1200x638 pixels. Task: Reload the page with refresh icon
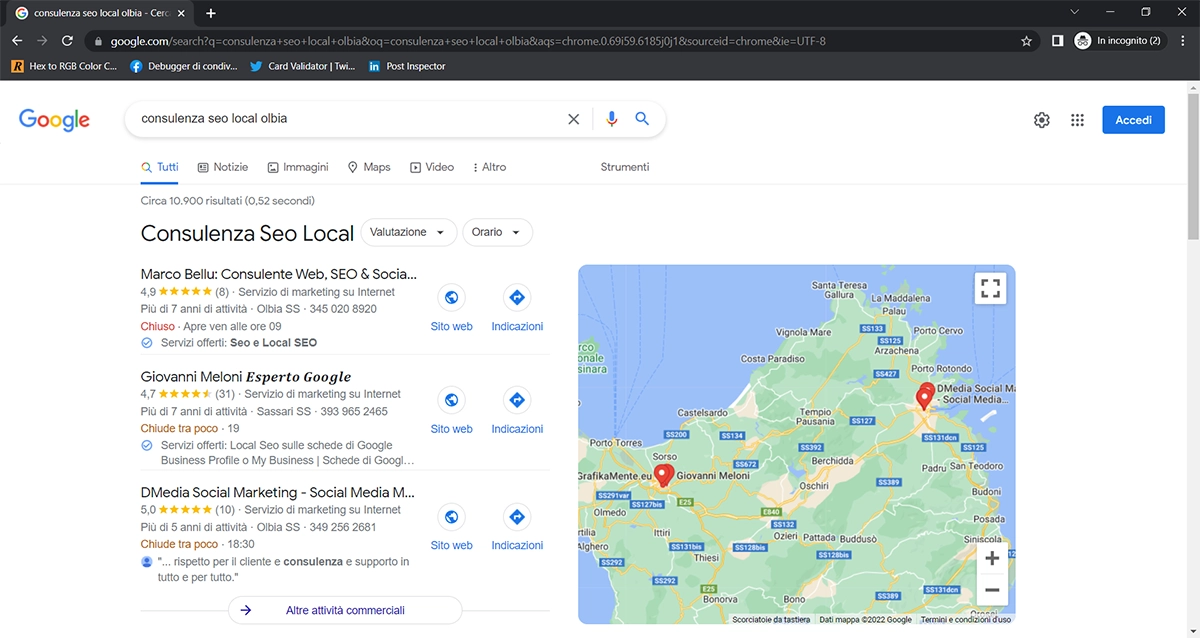(x=67, y=41)
